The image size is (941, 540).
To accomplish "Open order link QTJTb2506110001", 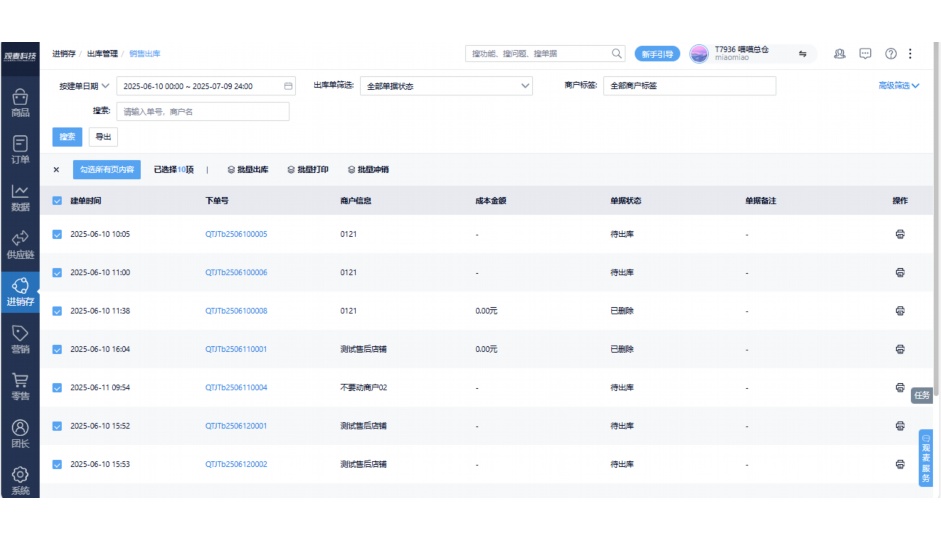I will click(236, 349).
